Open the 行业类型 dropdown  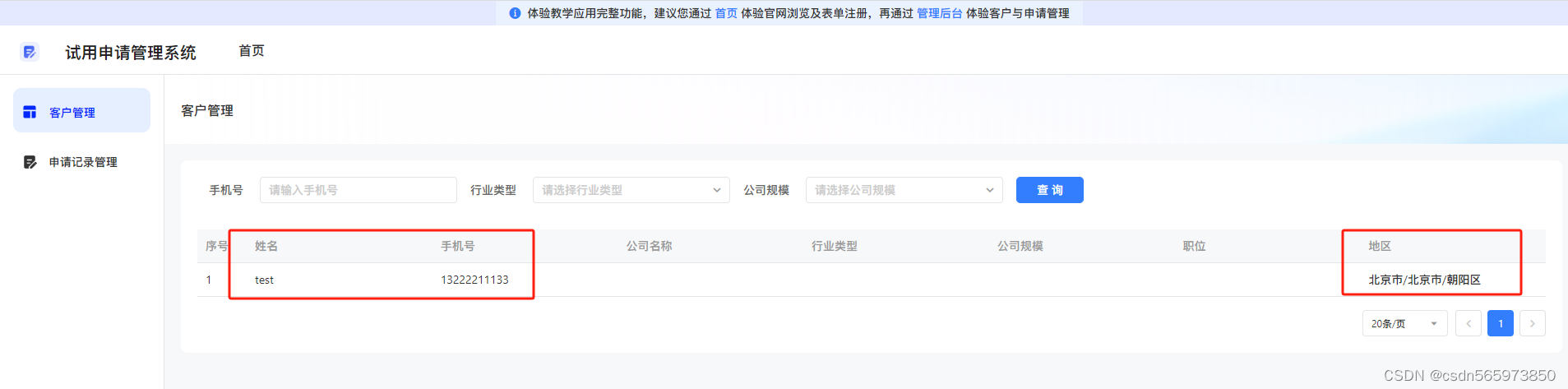[631, 190]
